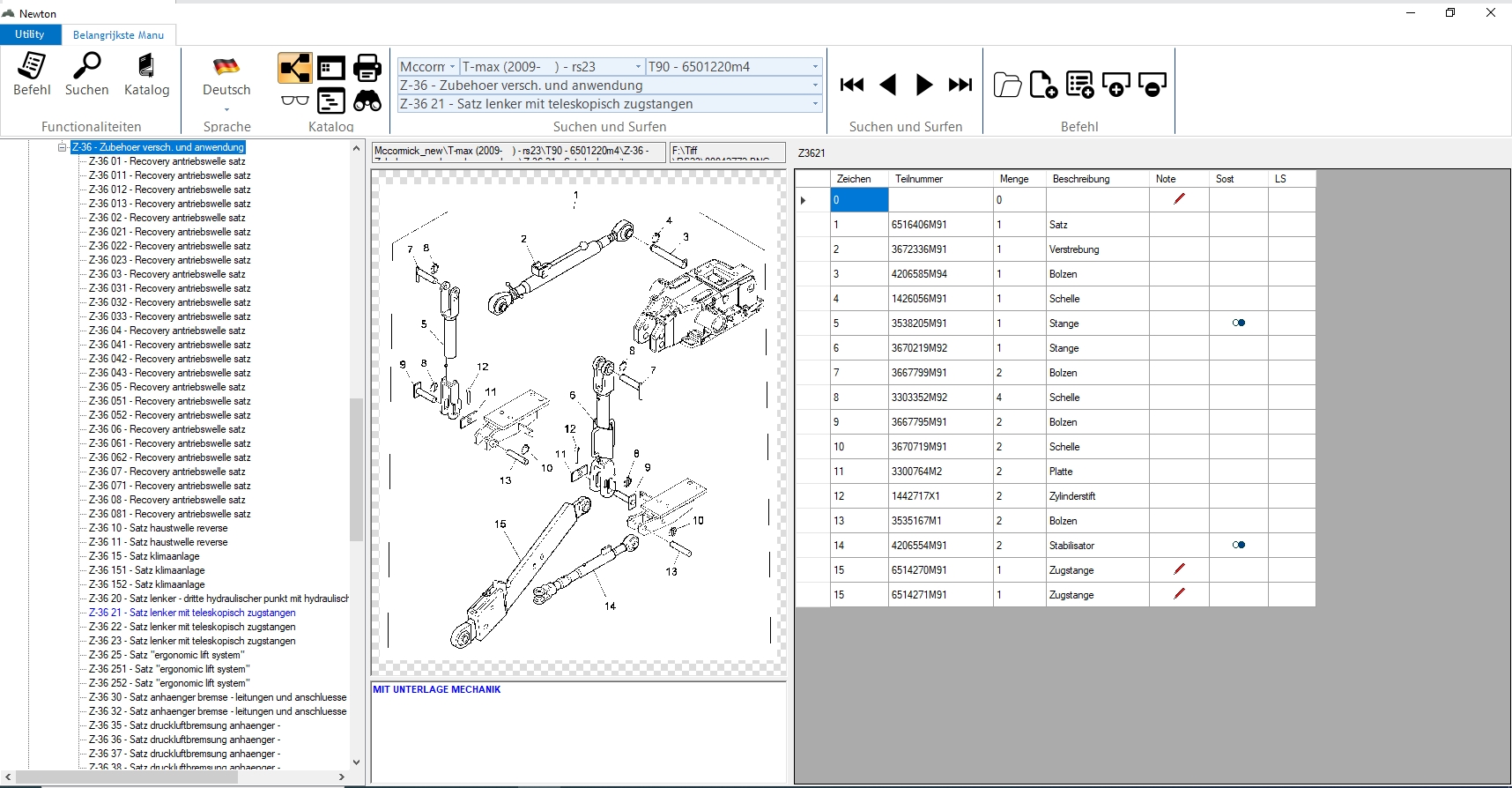
Task: Switch to the Belangrijkste Manu tab
Action: point(118,35)
